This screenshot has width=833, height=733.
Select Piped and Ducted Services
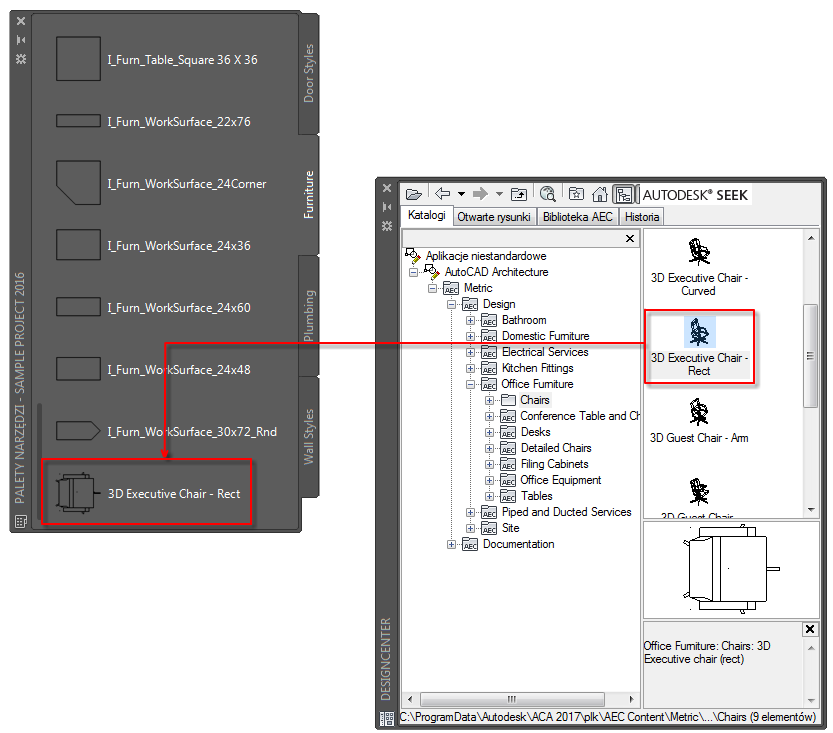click(566, 512)
